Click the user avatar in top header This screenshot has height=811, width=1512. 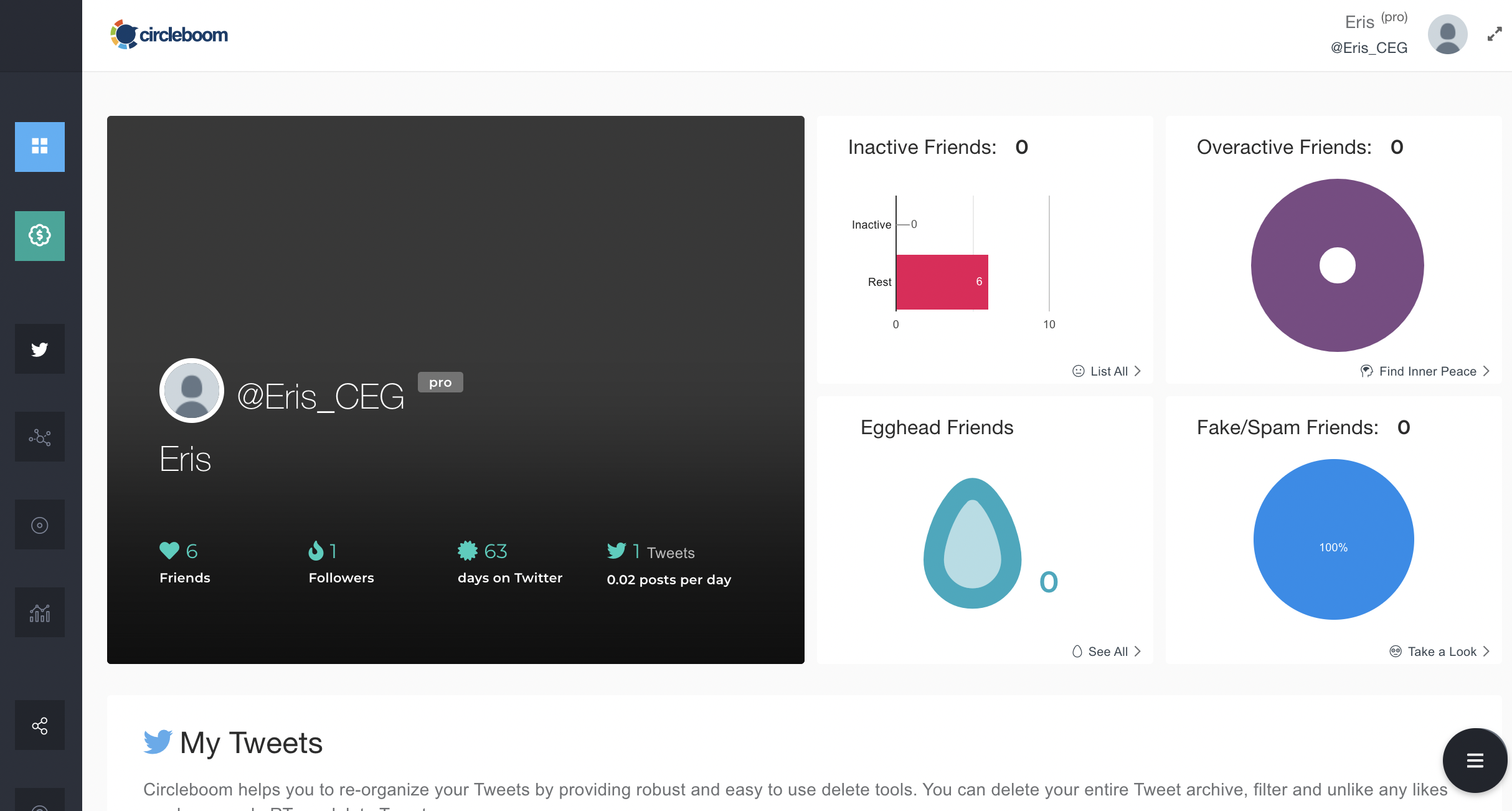[1447, 34]
